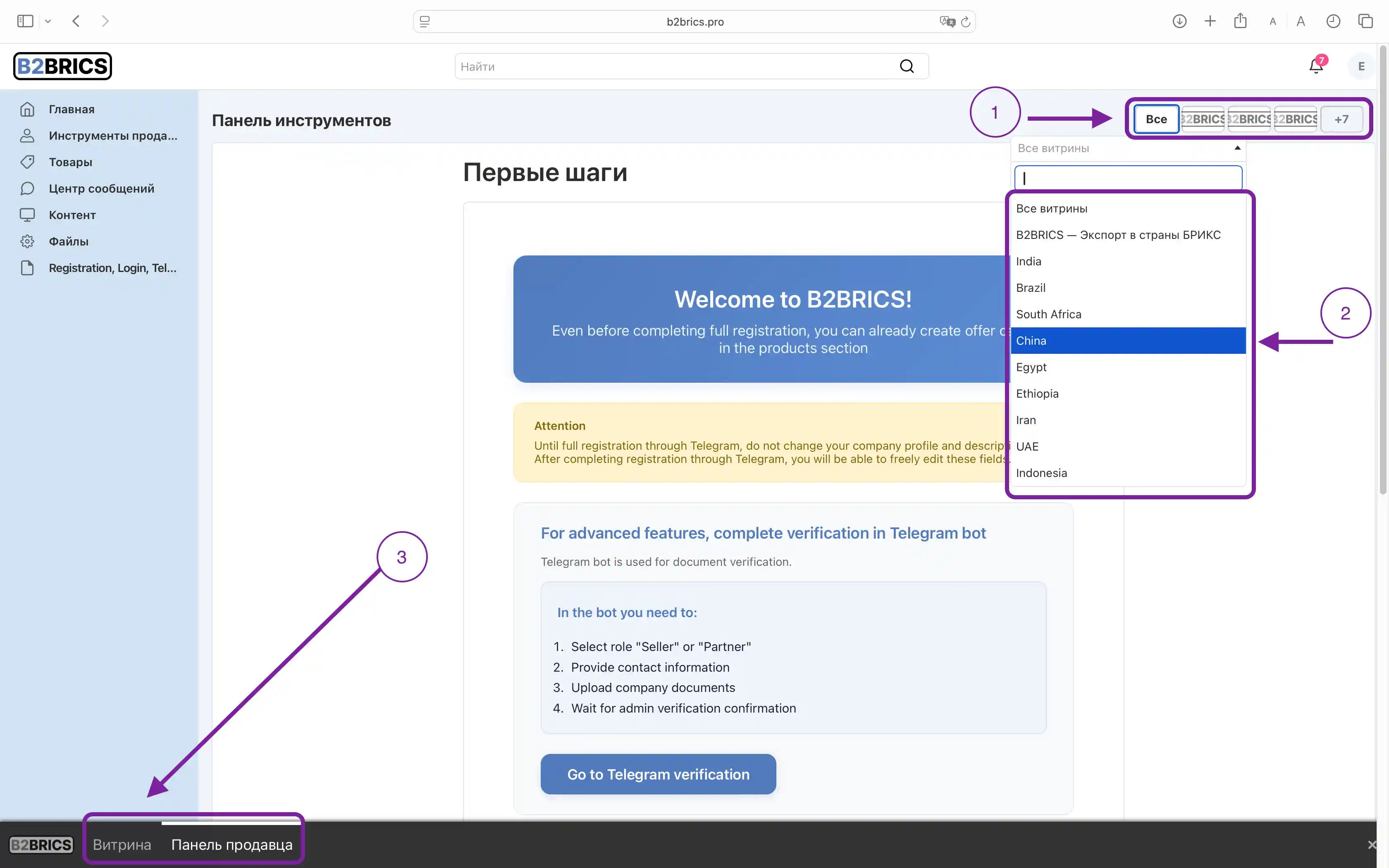This screenshot has width=1389, height=868.
Task: Open the Share sheet icon
Action: coord(1240,21)
